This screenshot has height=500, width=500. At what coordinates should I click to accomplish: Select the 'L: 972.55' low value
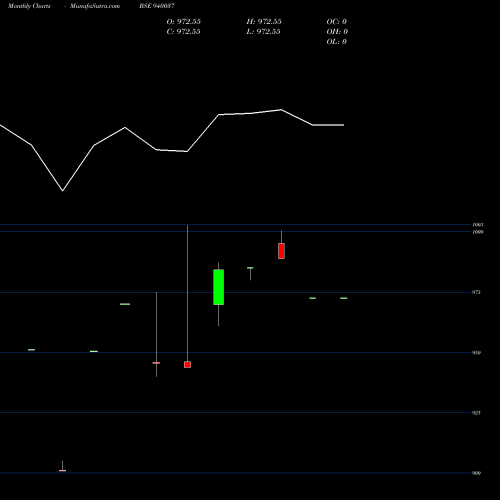pyautogui.click(x=263, y=32)
